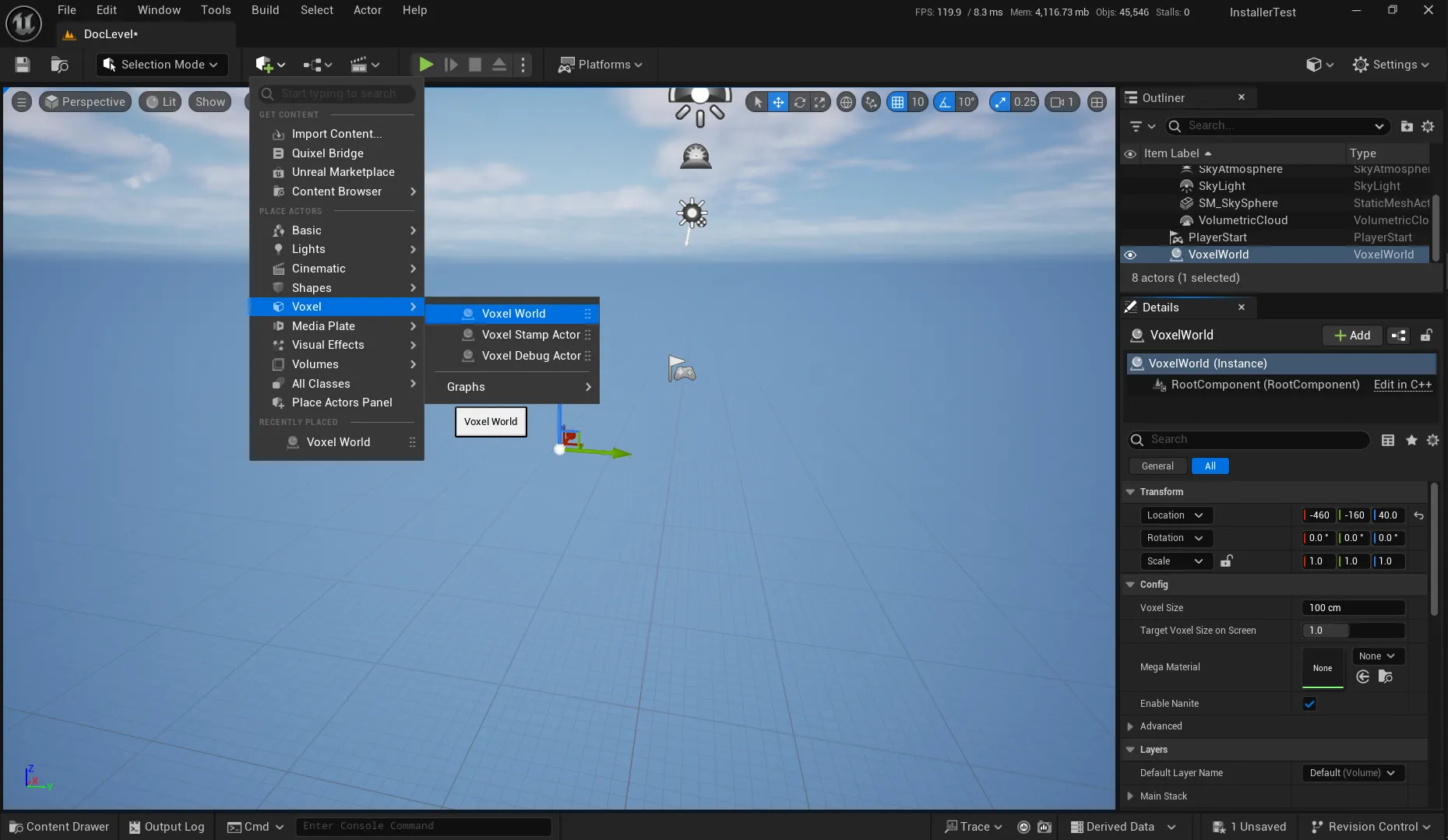Screen dimensions: 1448x840
Task: Select the Rotate tool in viewport toolbar
Action: click(801, 102)
